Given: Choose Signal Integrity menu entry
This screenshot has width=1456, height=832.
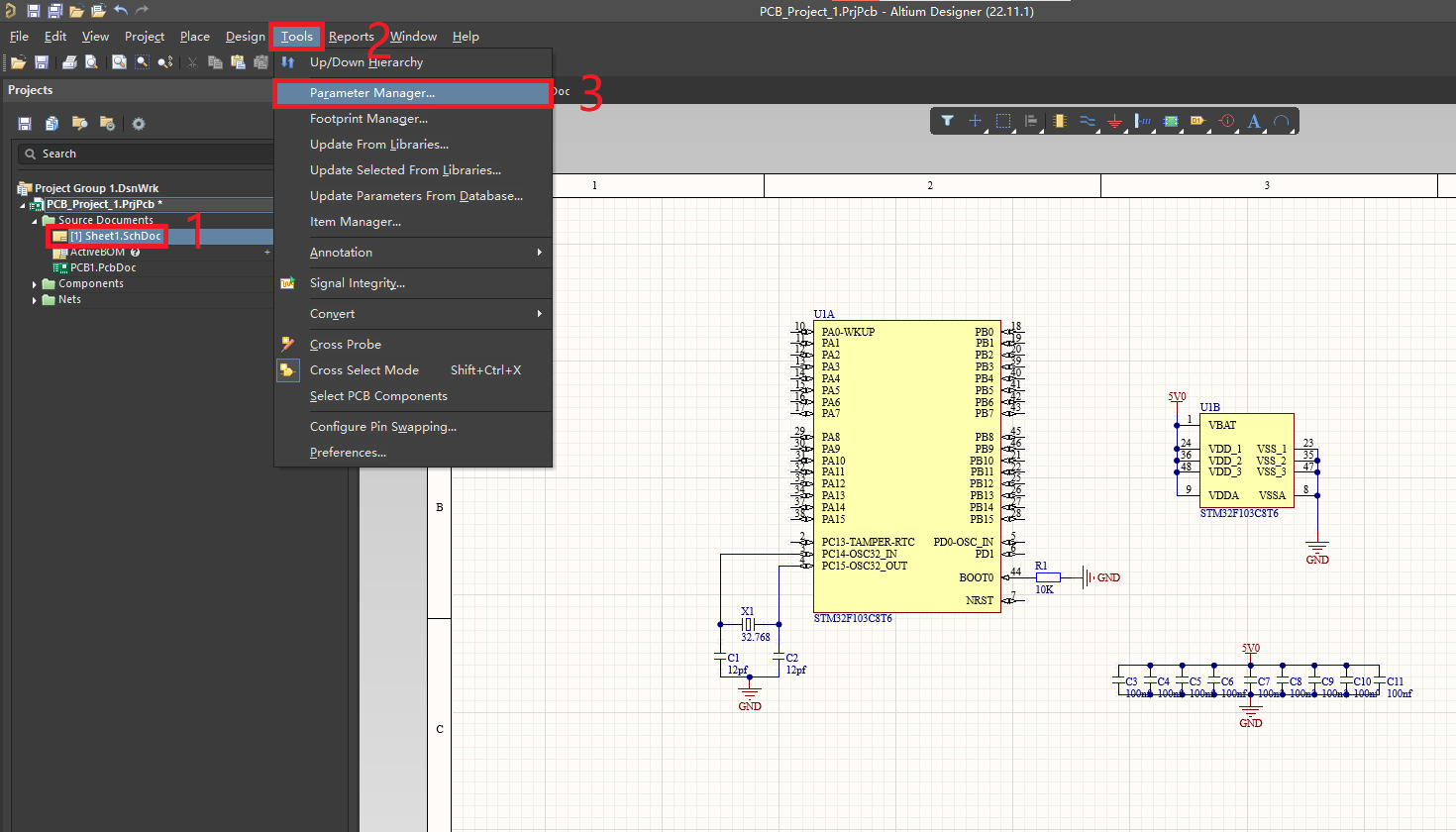Looking at the screenshot, I should pyautogui.click(x=413, y=283).
